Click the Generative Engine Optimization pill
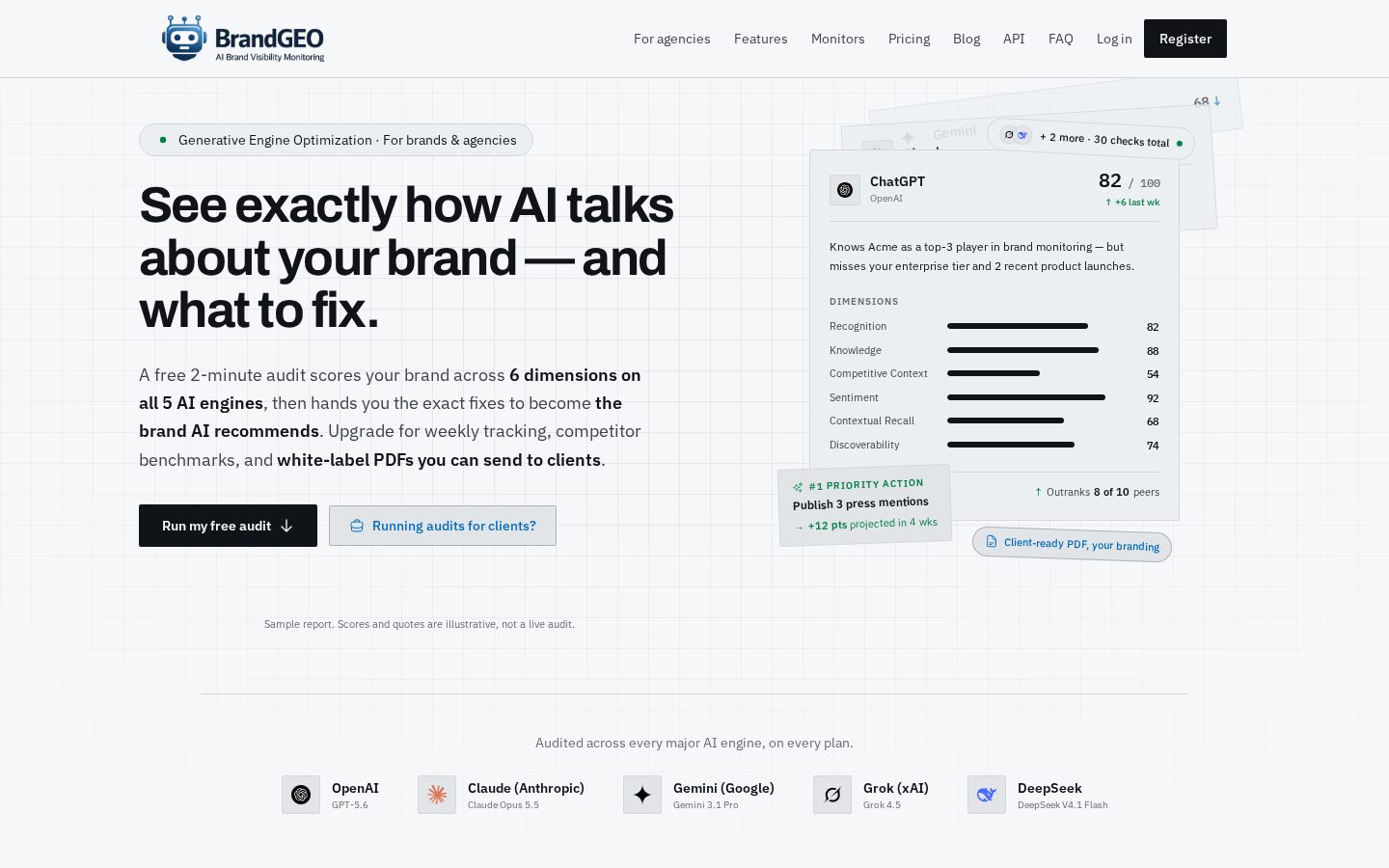 coord(336,140)
